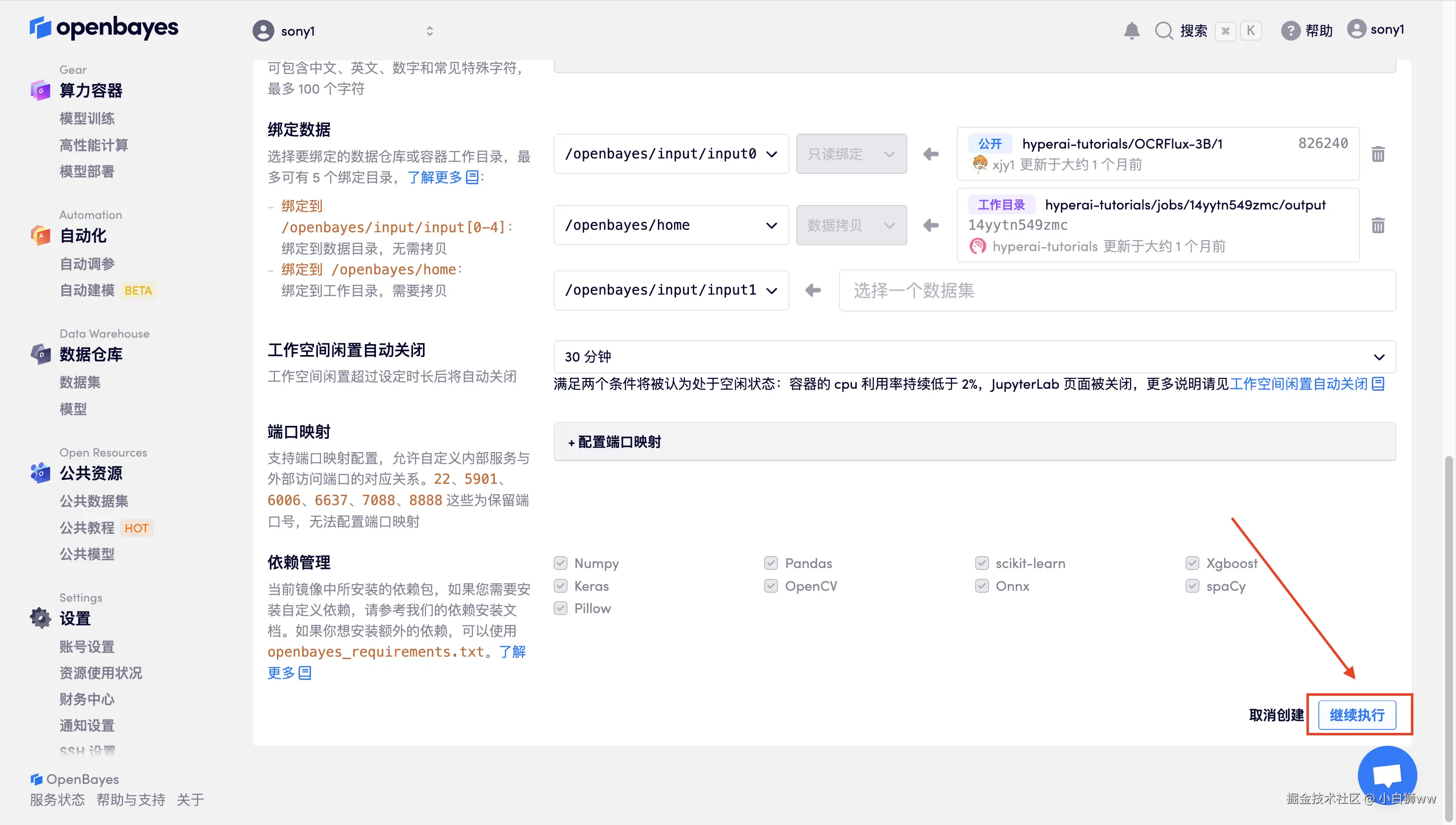Viewport: 1456px width, 825px height.
Task: Open 公共教程 in the sidebar
Action: [x=87, y=528]
